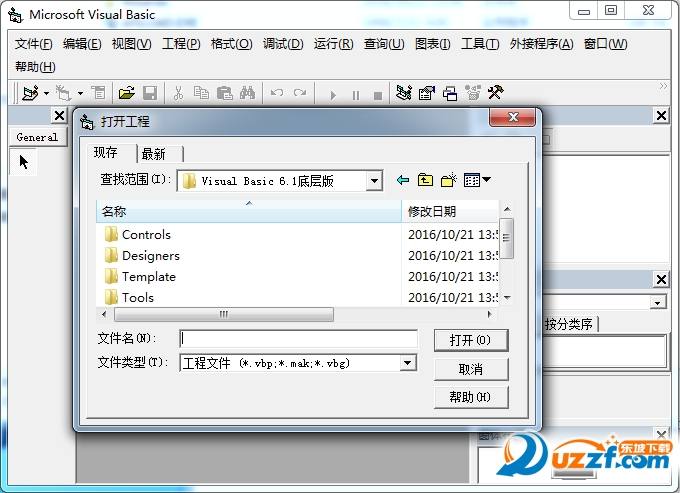The height and width of the screenshot is (493, 680).
Task: Open the 运行(R) menu
Action: point(333,44)
